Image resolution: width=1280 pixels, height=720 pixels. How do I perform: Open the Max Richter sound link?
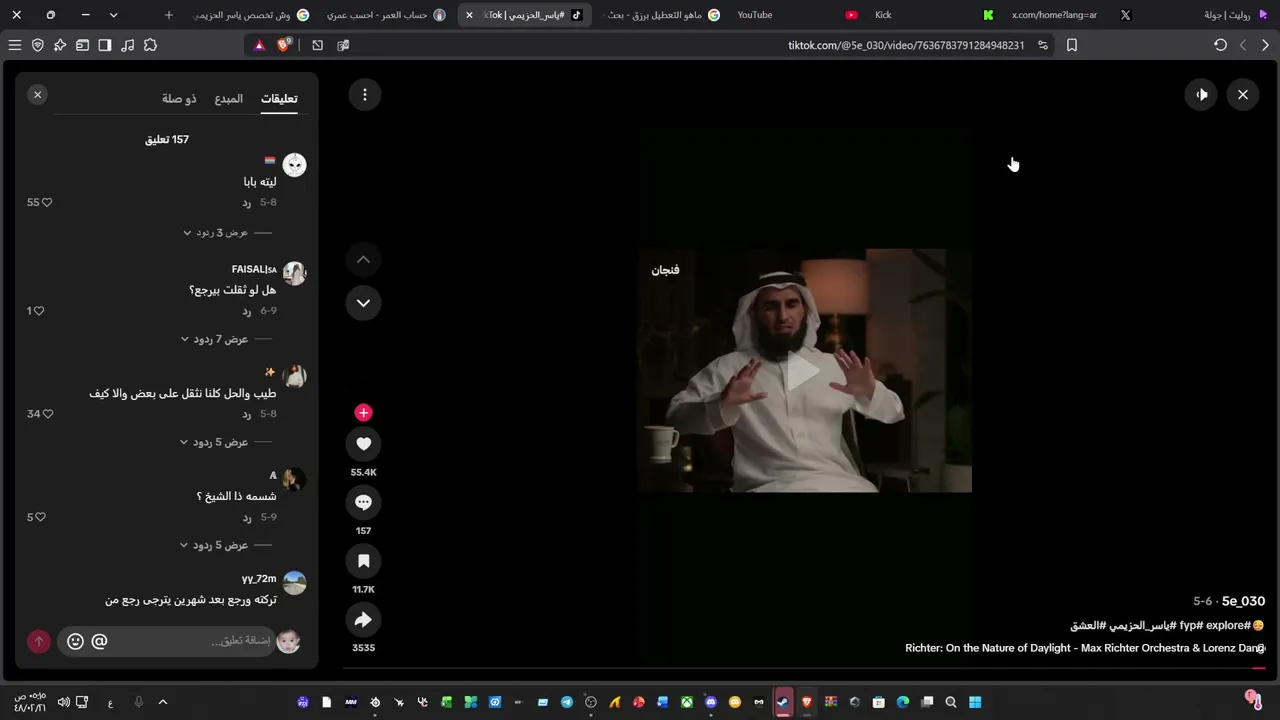(x=1085, y=648)
